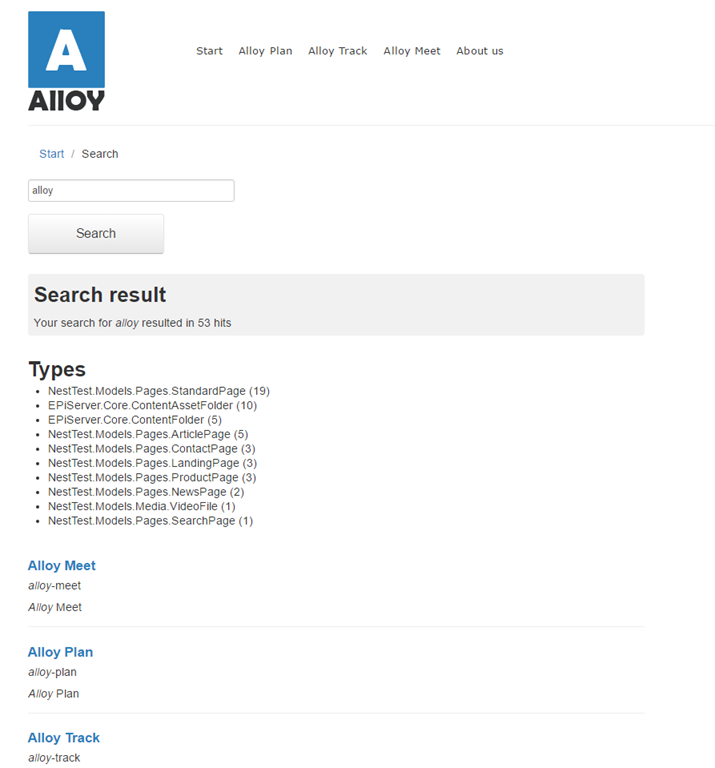Click the VideoFile (1) type entry
715x768 pixels.
point(141,507)
